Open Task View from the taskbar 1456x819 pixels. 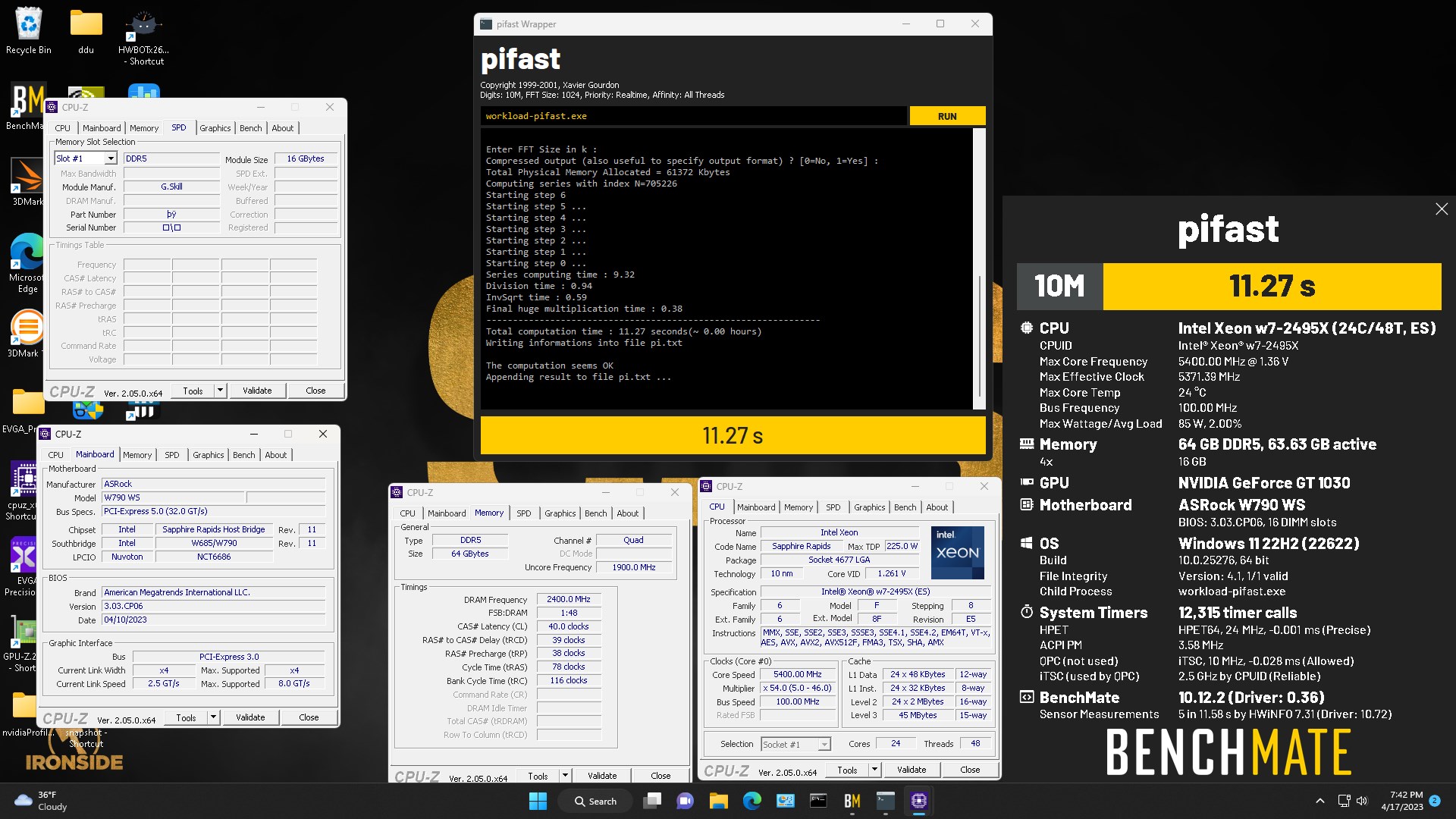click(652, 801)
